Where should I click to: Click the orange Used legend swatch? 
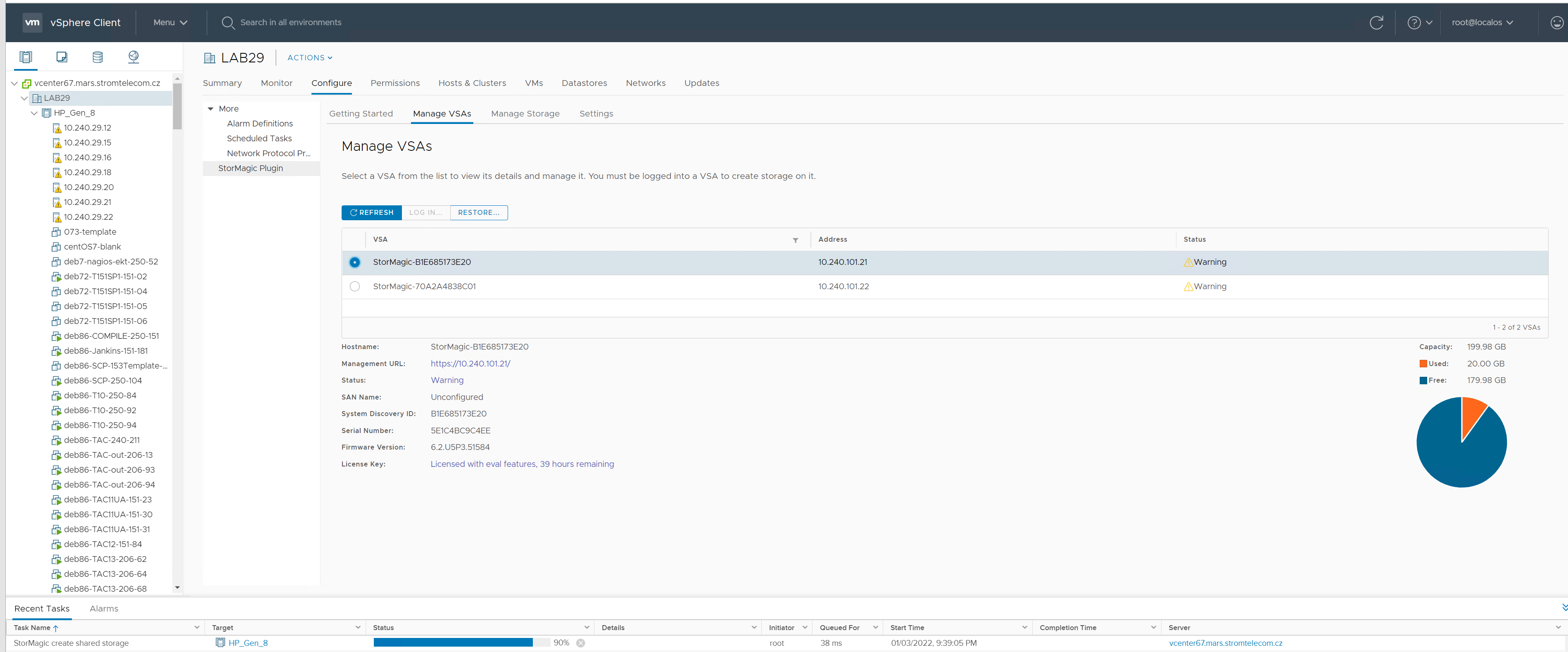point(1423,364)
